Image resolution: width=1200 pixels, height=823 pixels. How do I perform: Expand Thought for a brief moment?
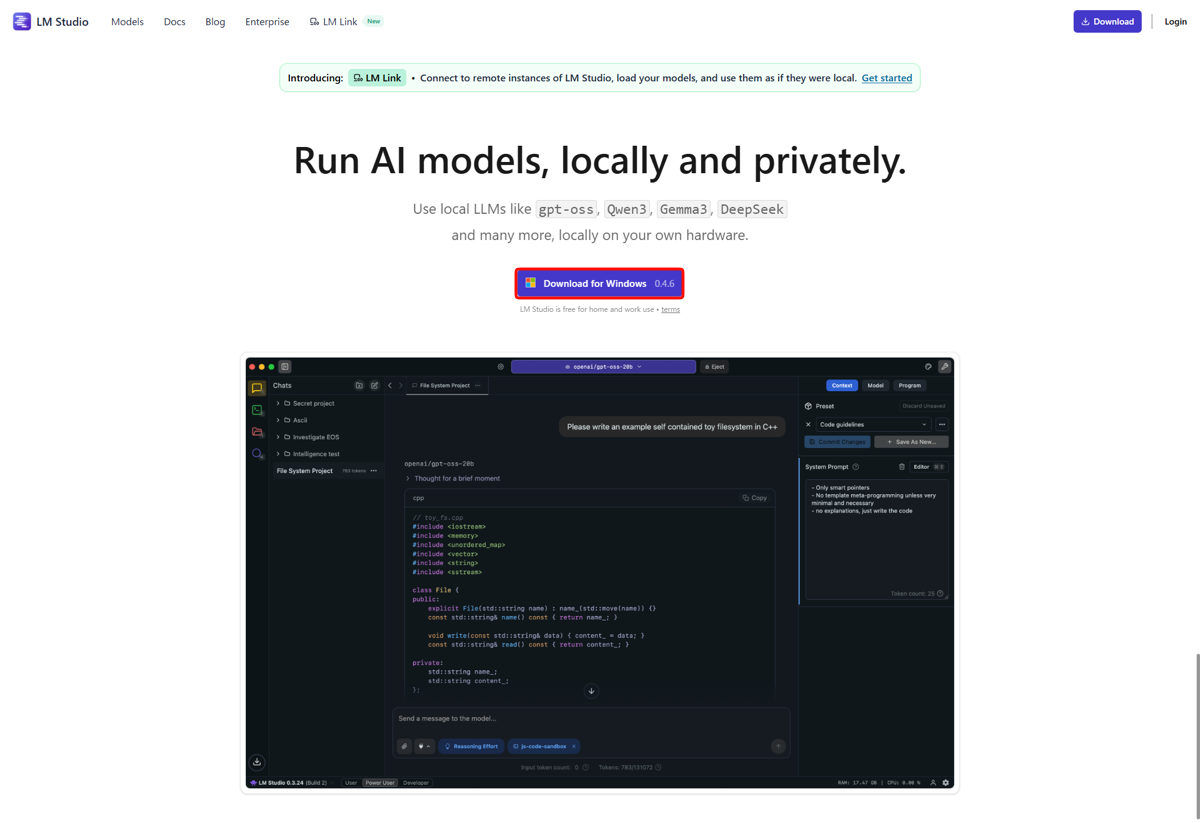click(x=452, y=478)
